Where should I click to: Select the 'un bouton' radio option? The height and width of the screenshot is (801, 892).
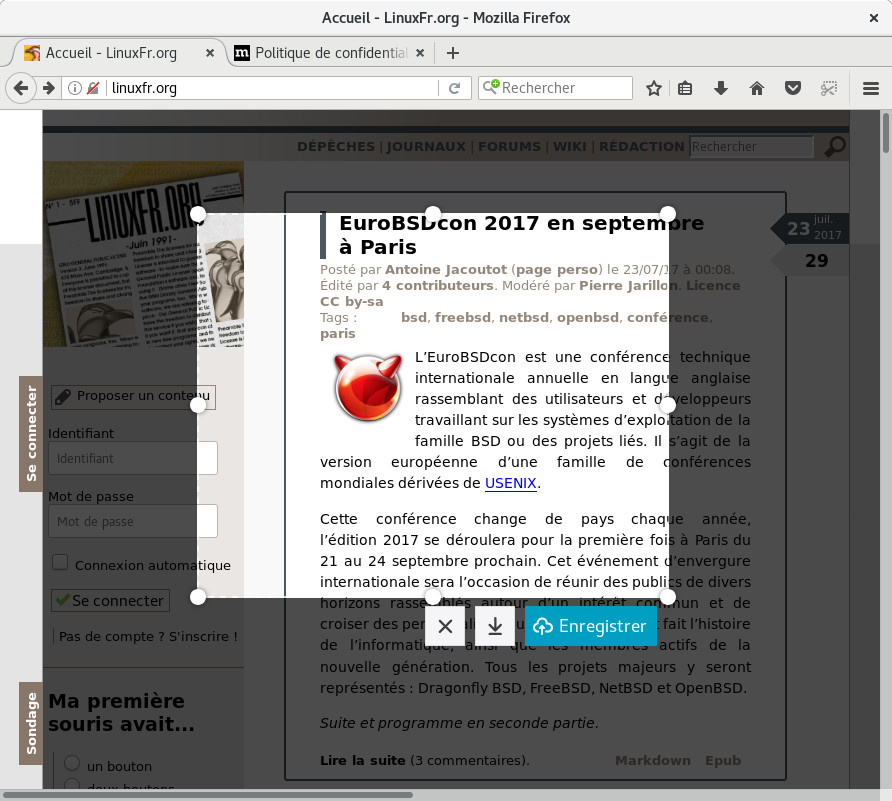(72, 764)
